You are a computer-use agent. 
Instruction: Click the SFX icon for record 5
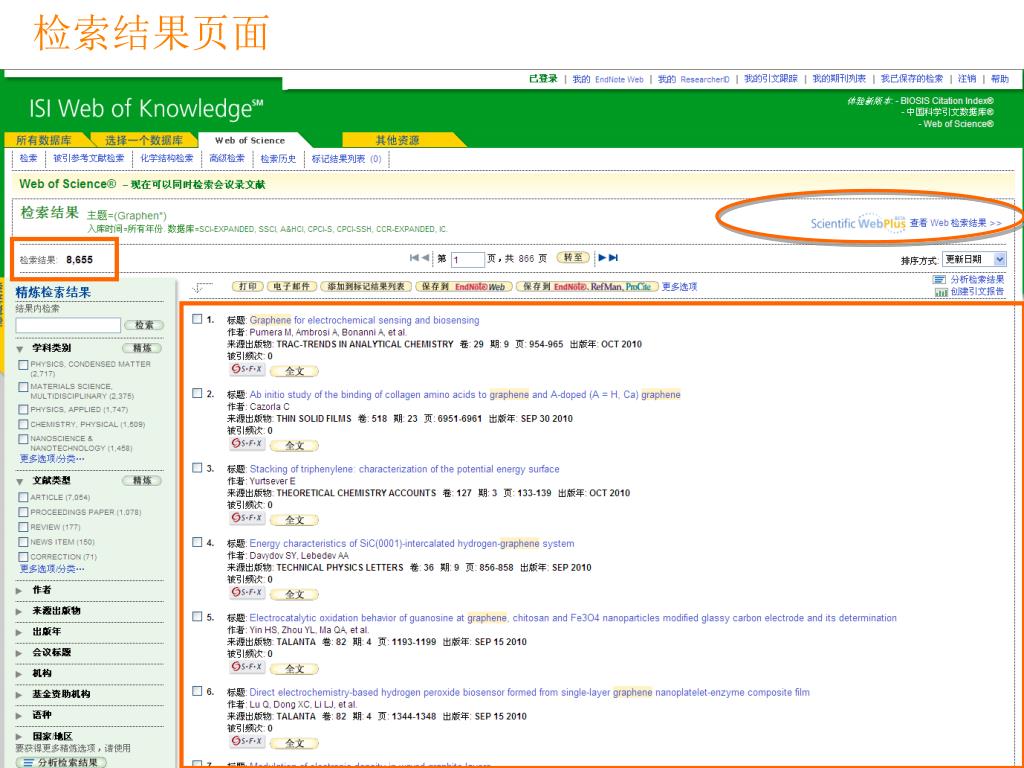click(247, 667)
